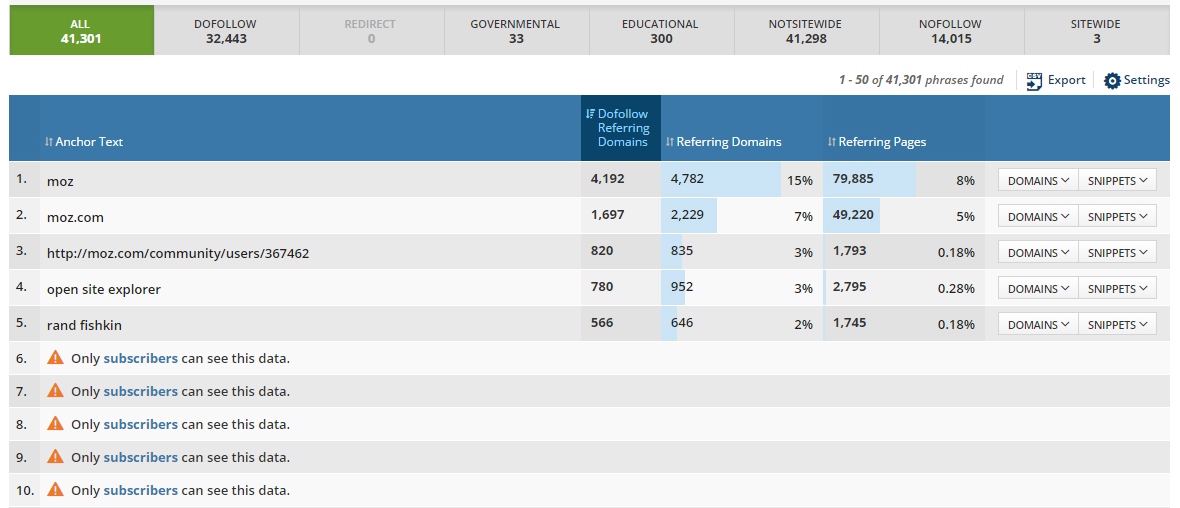The image size is (1180, 508).
Task: Select the ALL 41,301 tab
Action: pos(81,30)
